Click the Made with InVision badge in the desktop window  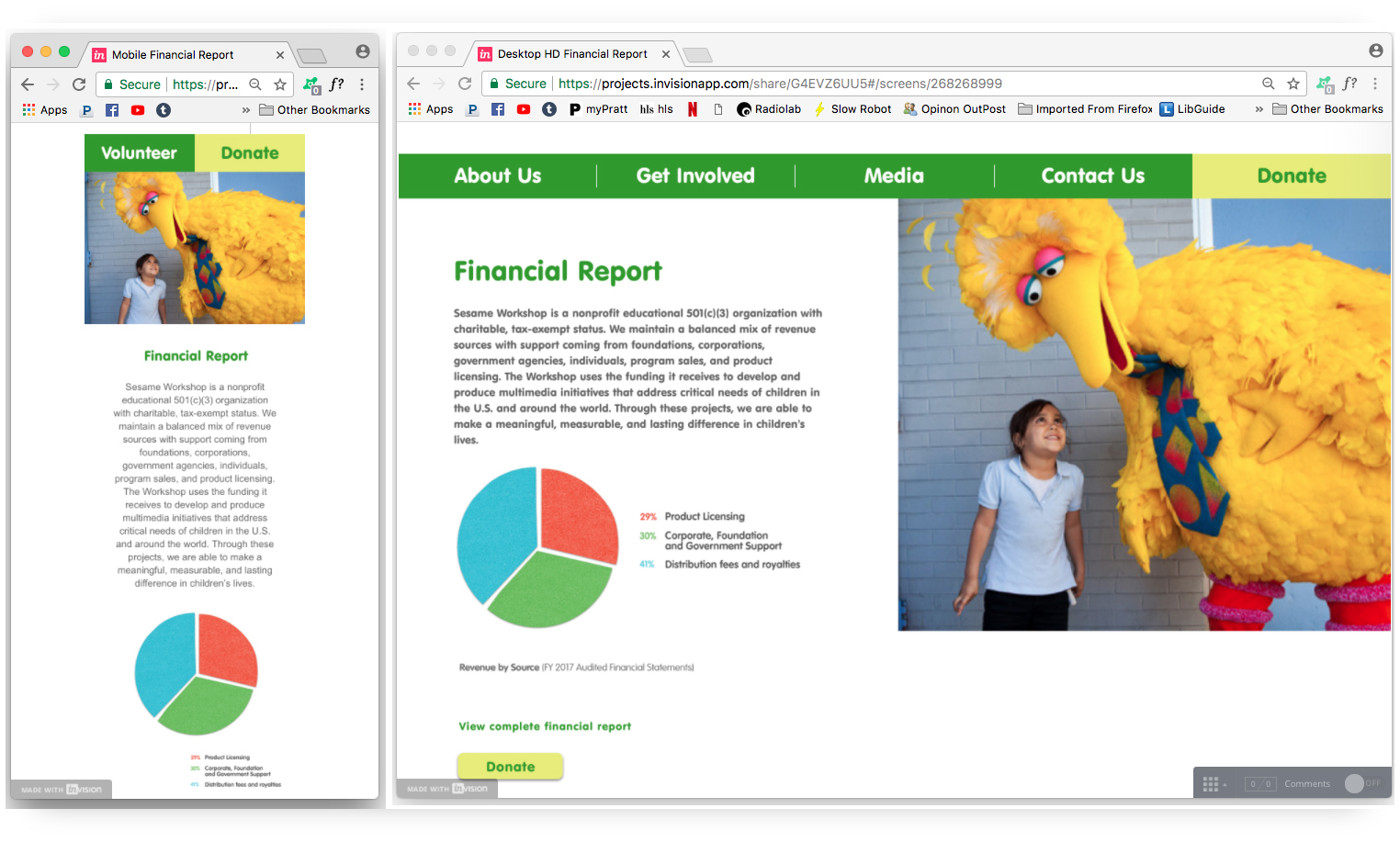tap(447, 789)
